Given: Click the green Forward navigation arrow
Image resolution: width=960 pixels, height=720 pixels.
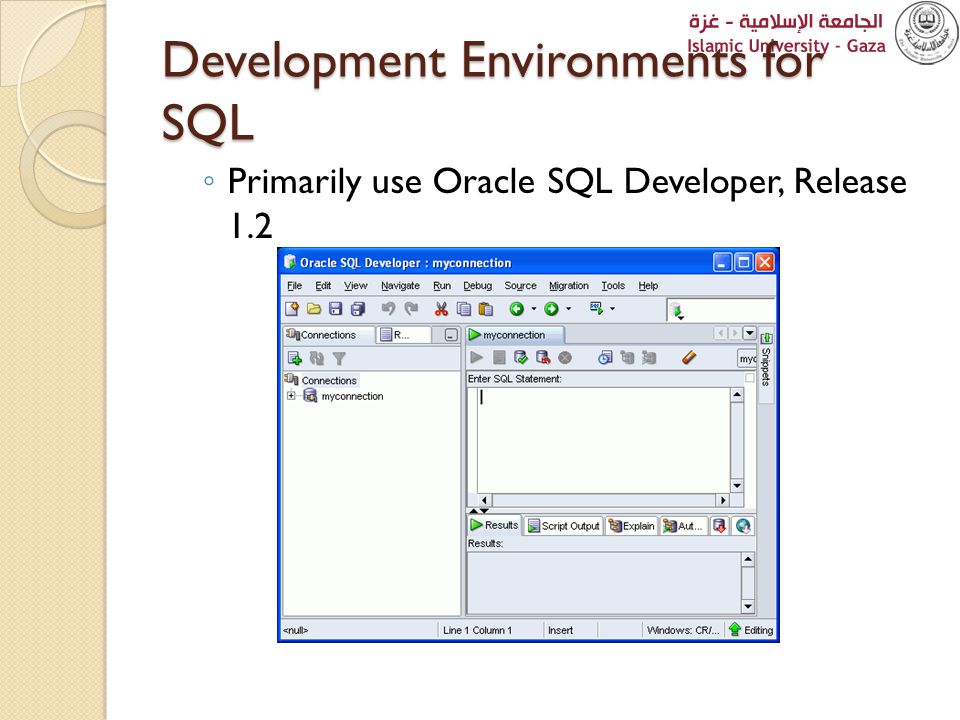Looking at the screenshot, I should 552,309.
